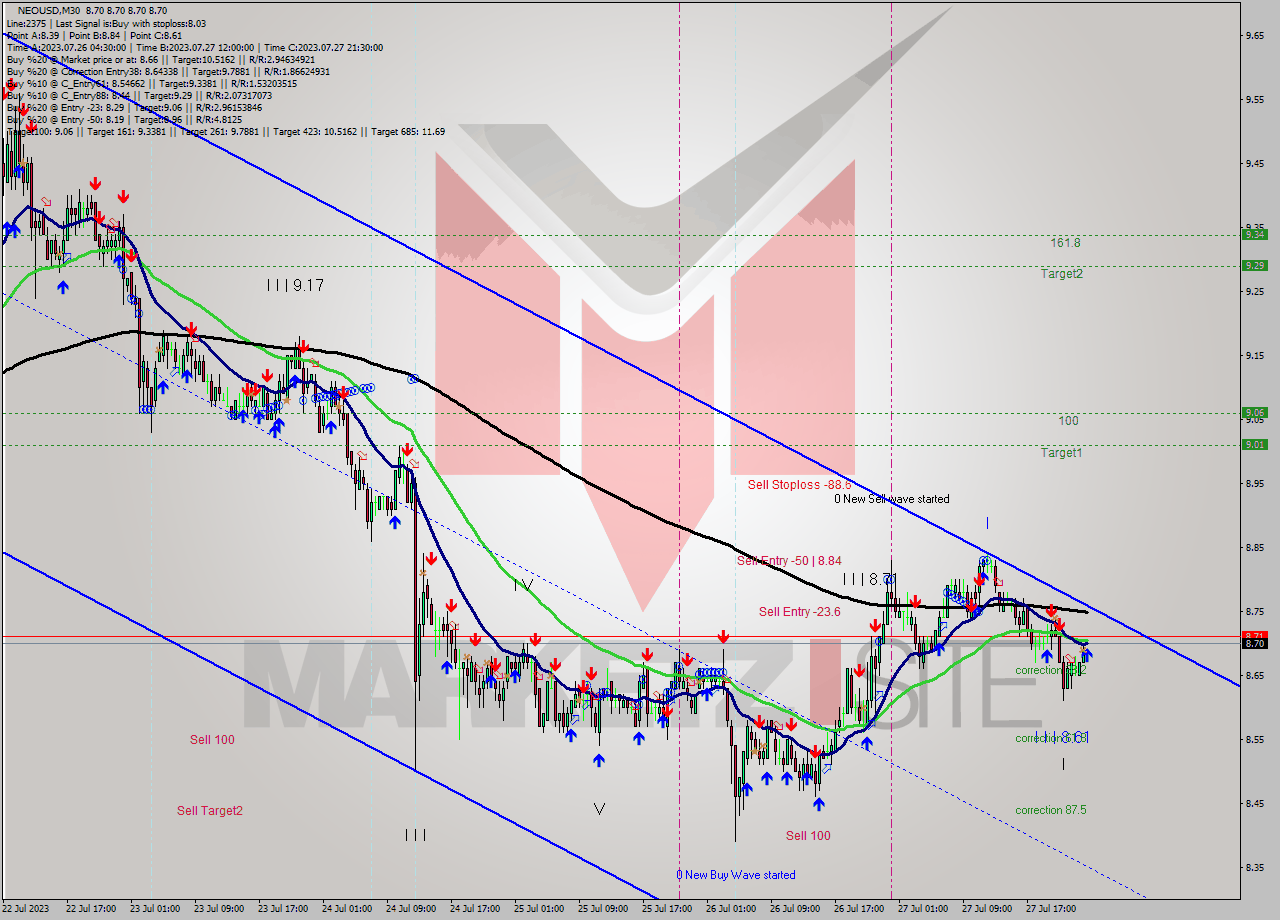Click the black 8.70 current price tag
1280x920 pixels.
(x=1254, y=643)
